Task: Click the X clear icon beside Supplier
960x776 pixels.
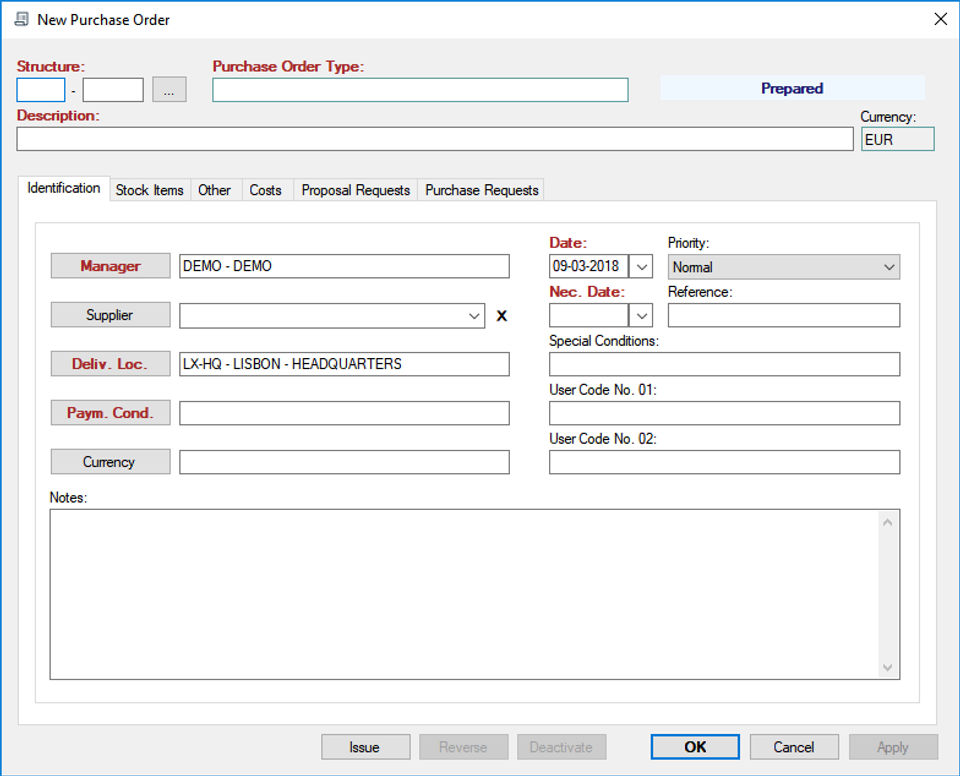Action: point(502,316)
